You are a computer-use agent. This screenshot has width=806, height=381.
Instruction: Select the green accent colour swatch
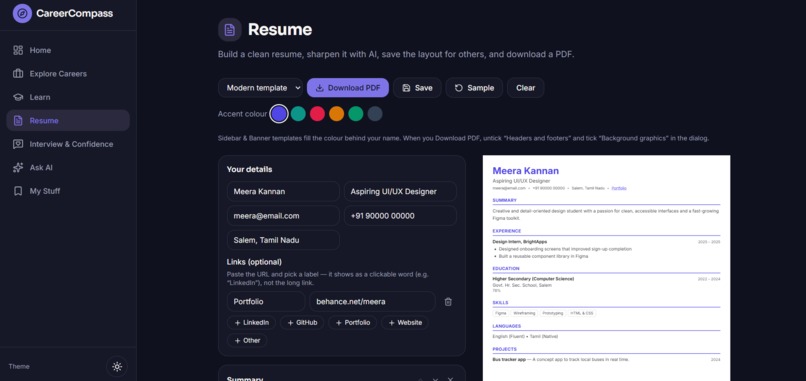pyautogui.click(x=356, y=114)
